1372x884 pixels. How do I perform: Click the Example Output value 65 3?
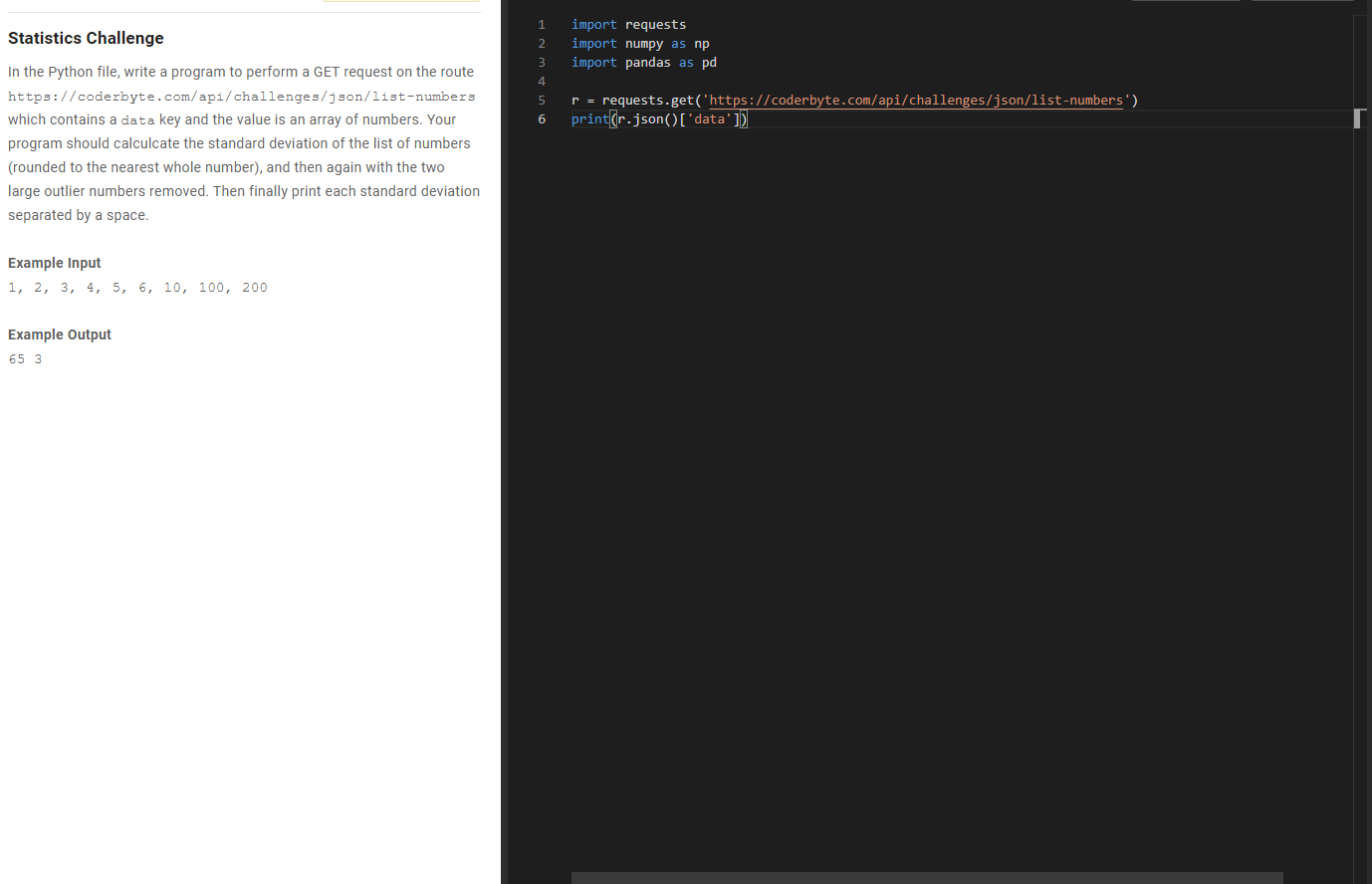25,358
